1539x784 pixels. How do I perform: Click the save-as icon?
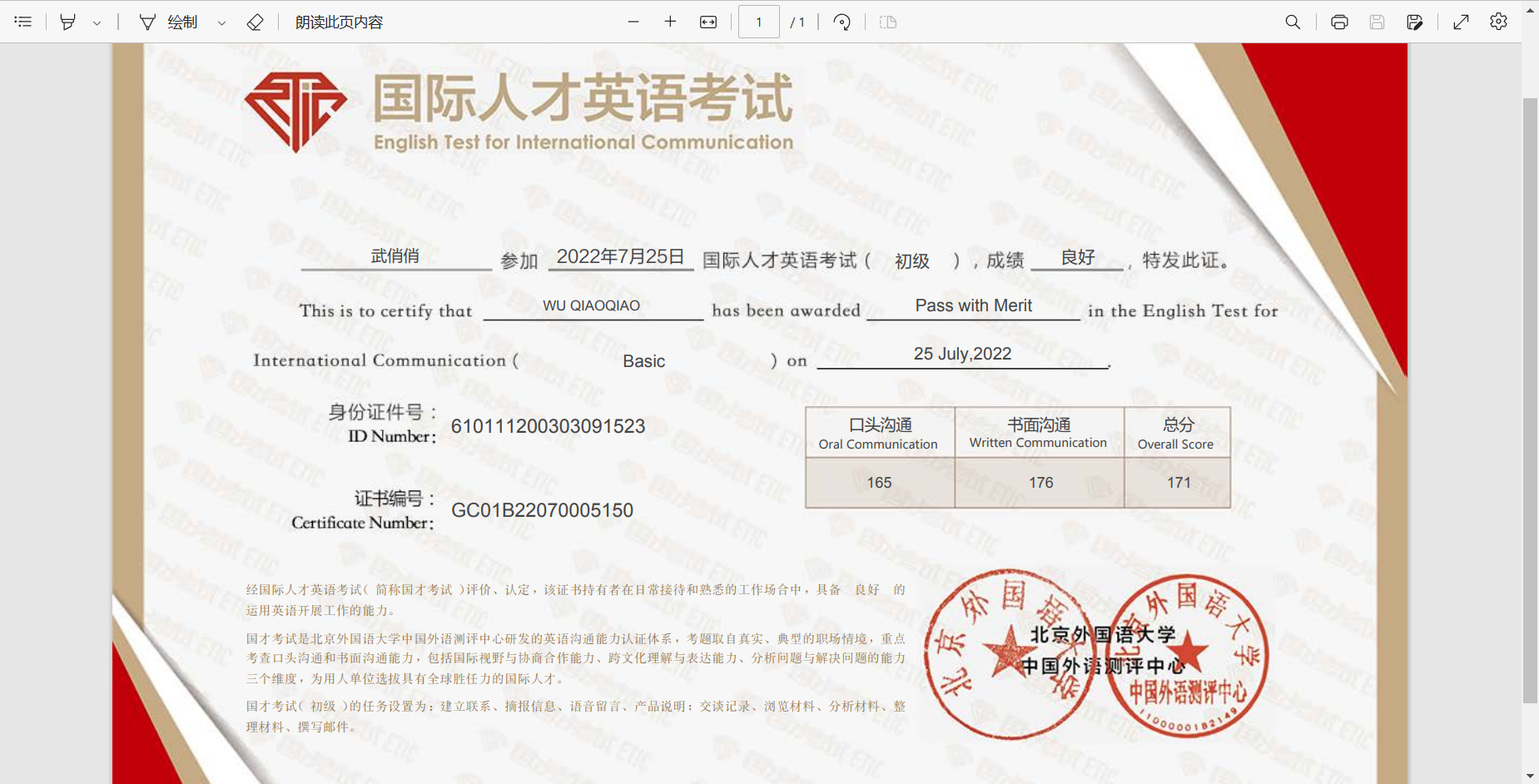(x=1414, y=22)
